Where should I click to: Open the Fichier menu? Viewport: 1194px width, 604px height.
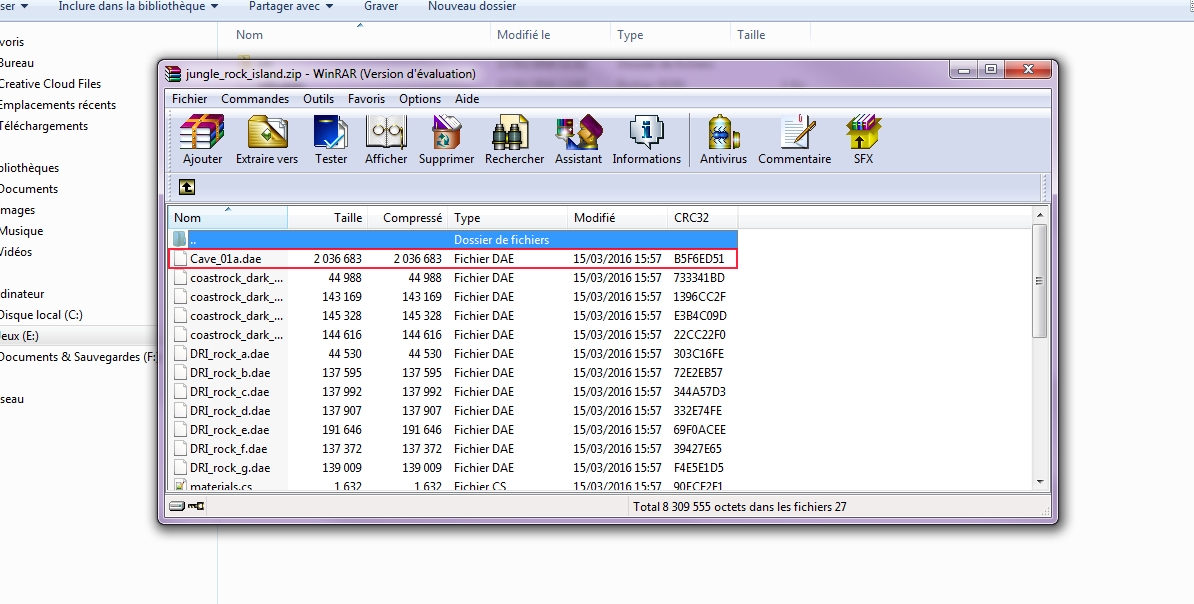[x=190, y=98]
